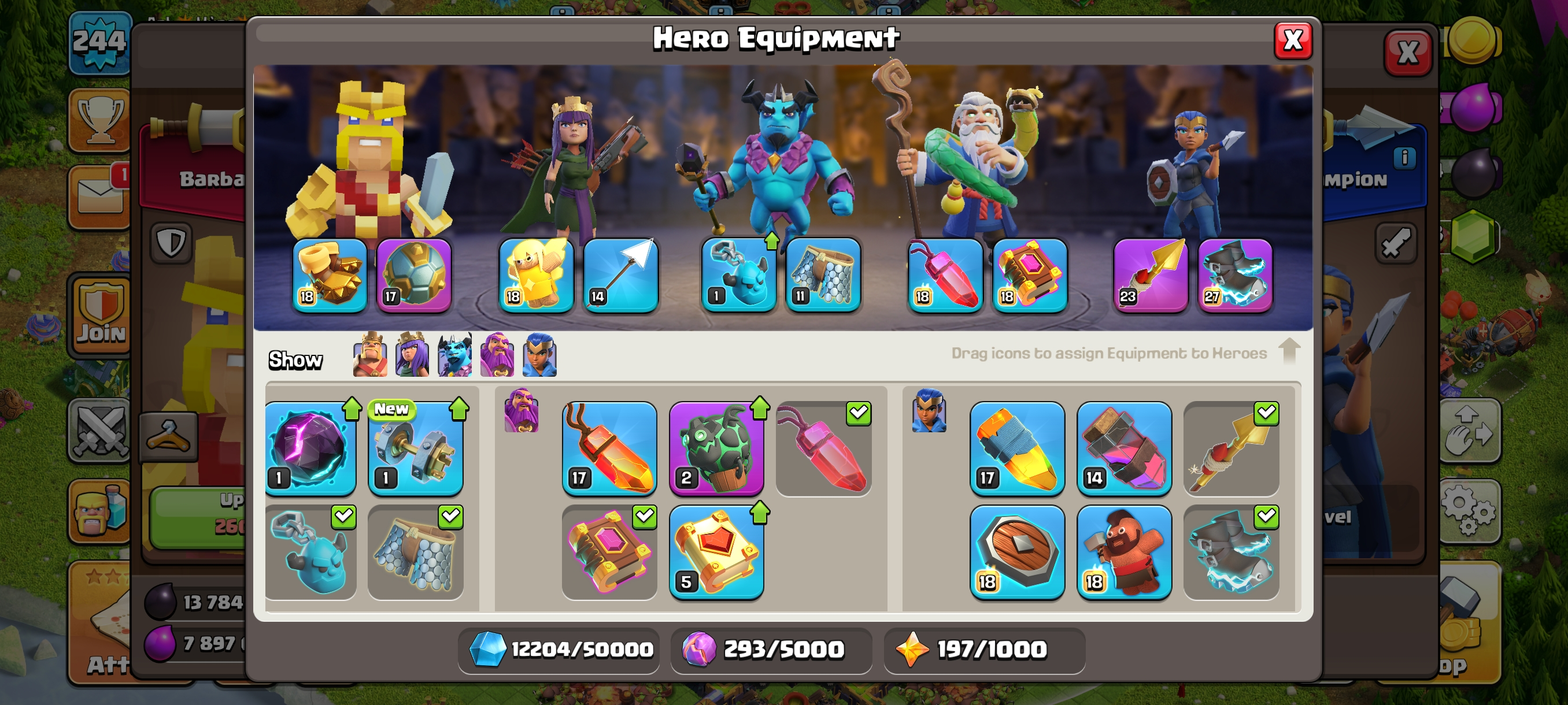Show Minion Prince equipment filter
This screenshot has width=1568, height=705.
coord(454,355)
